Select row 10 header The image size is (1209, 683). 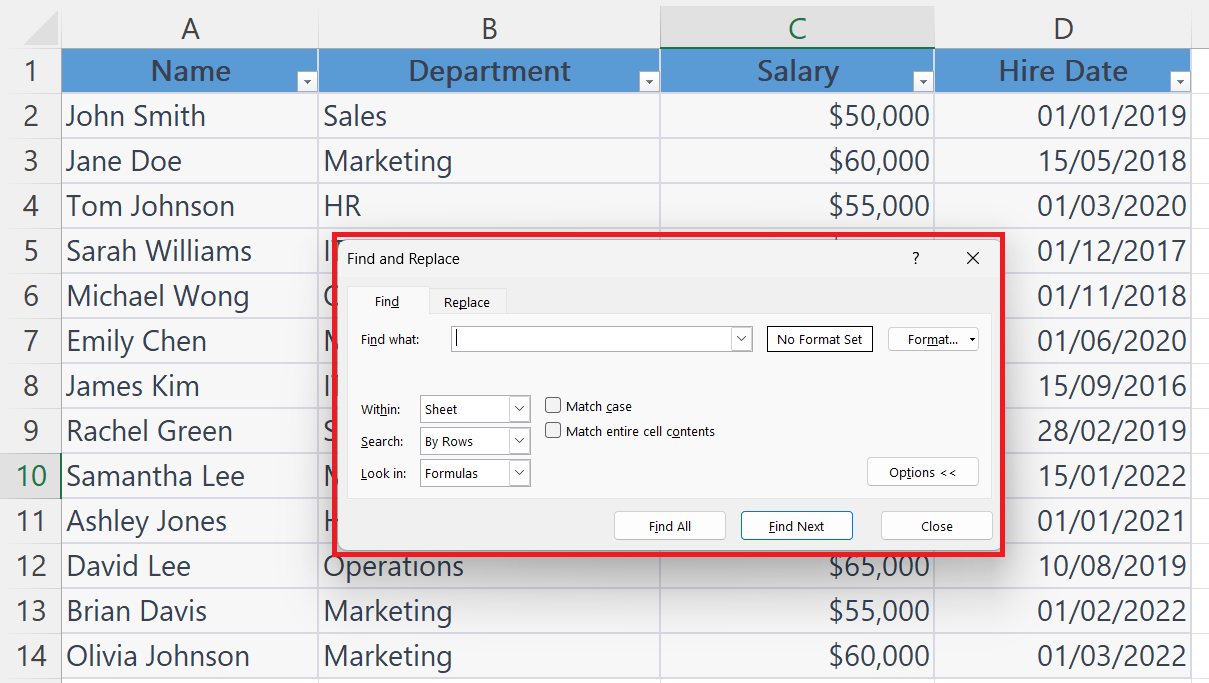(x=31, y=476)
